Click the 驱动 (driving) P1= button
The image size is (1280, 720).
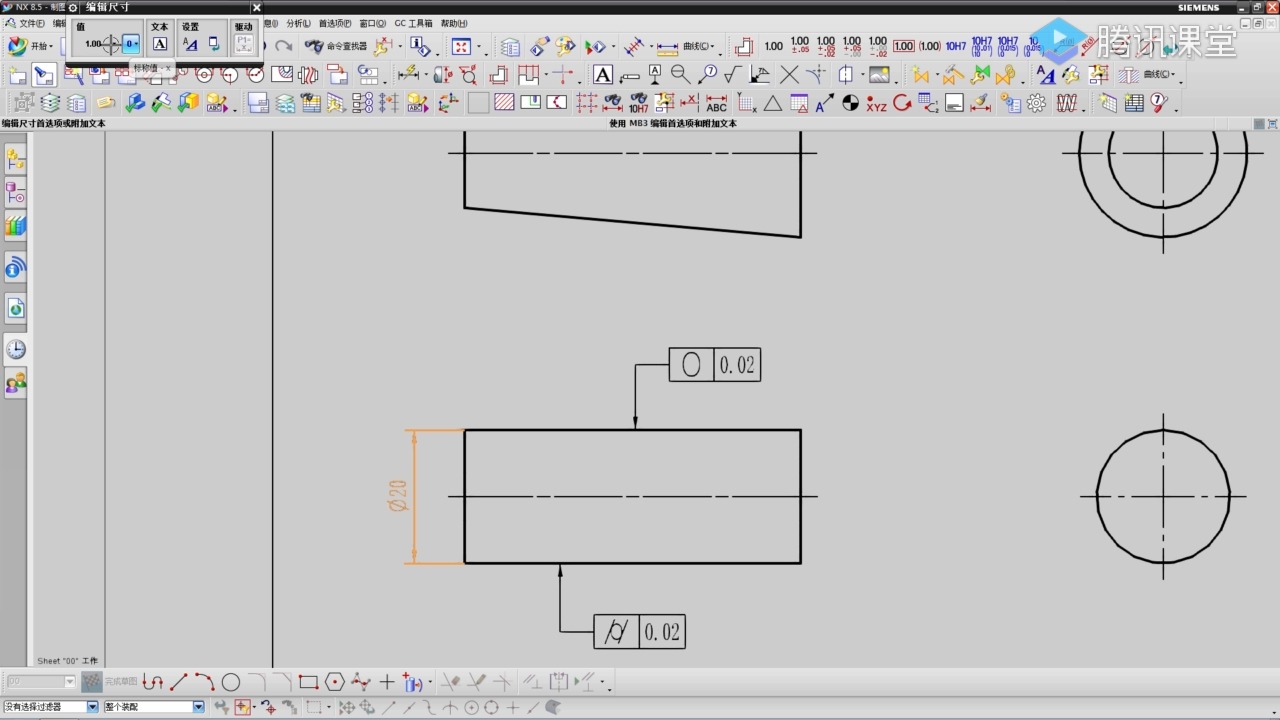(x=244, y=44)
